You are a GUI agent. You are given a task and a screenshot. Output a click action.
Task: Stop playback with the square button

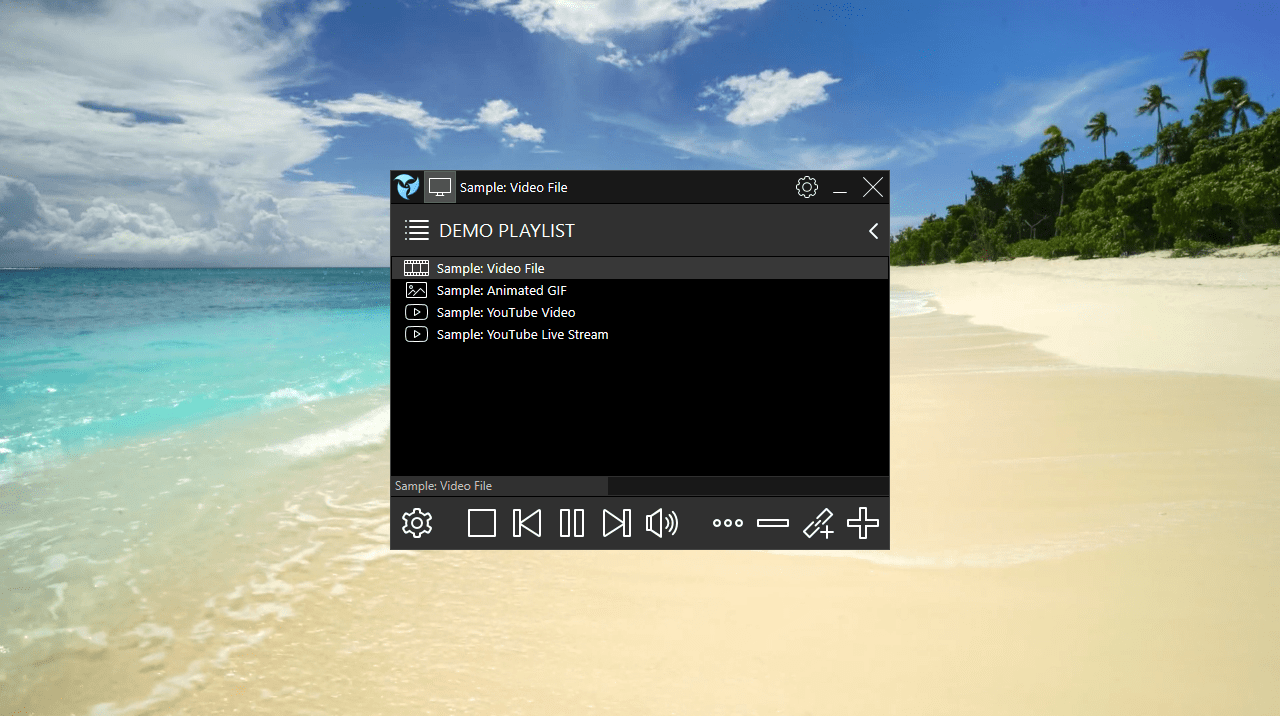[482, 523]
